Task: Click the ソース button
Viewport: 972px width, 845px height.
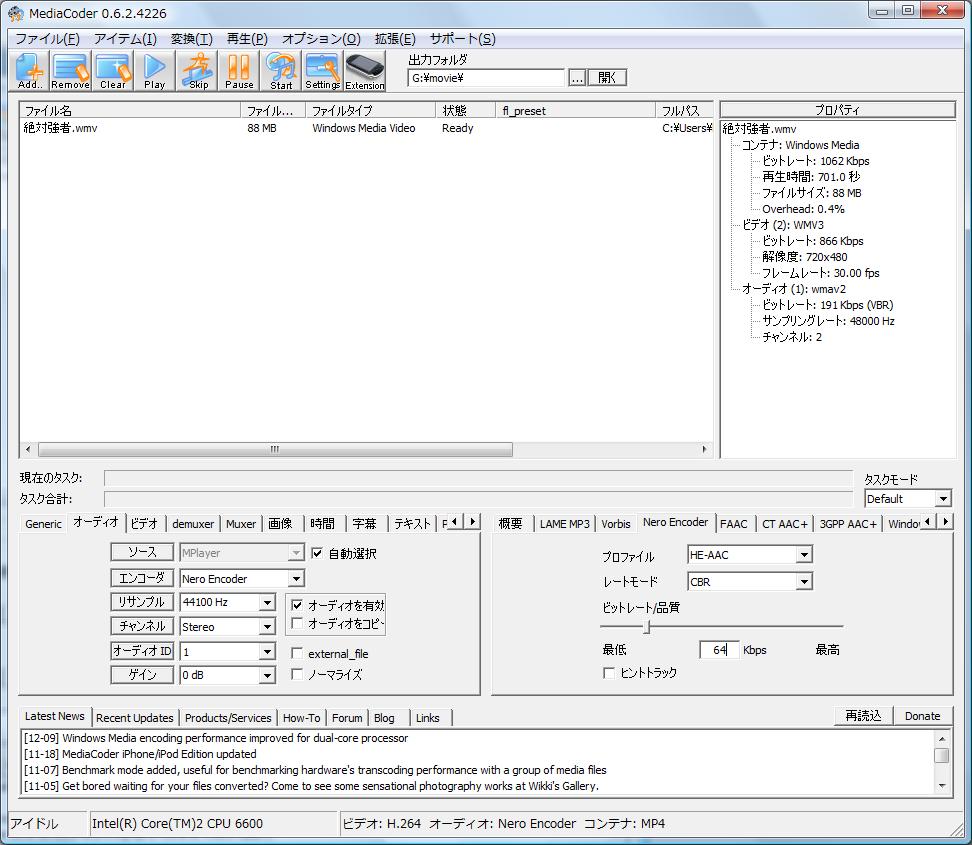Action: coord(142,552)
